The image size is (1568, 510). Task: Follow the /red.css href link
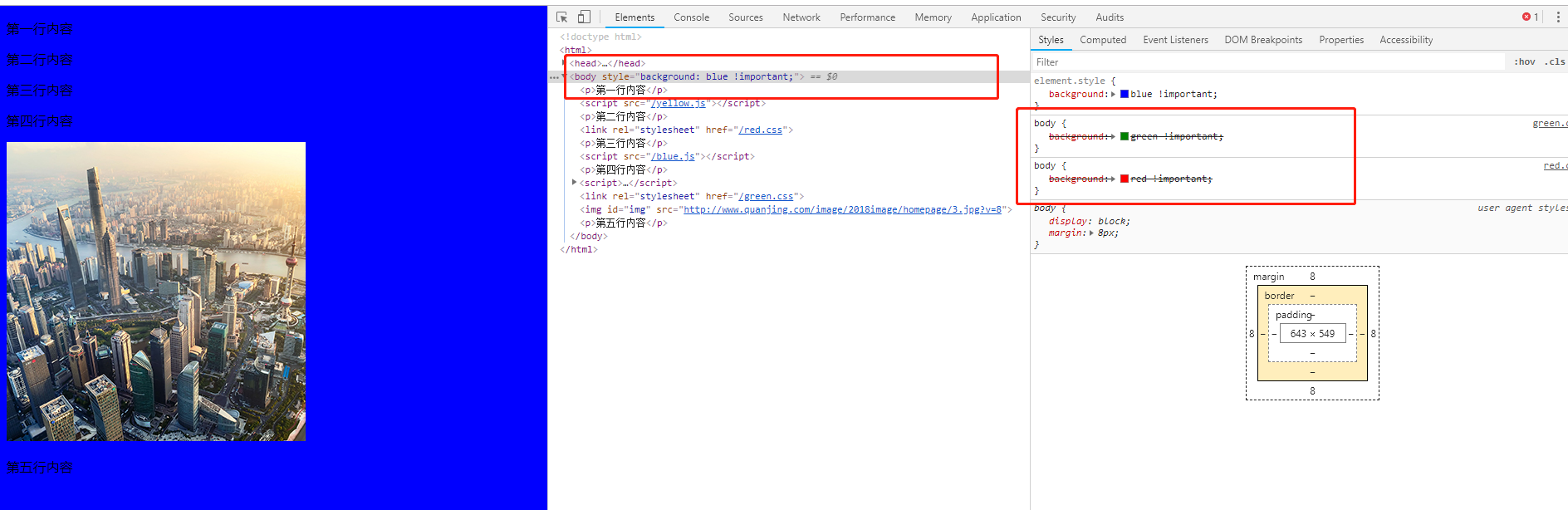click(760, 130)
